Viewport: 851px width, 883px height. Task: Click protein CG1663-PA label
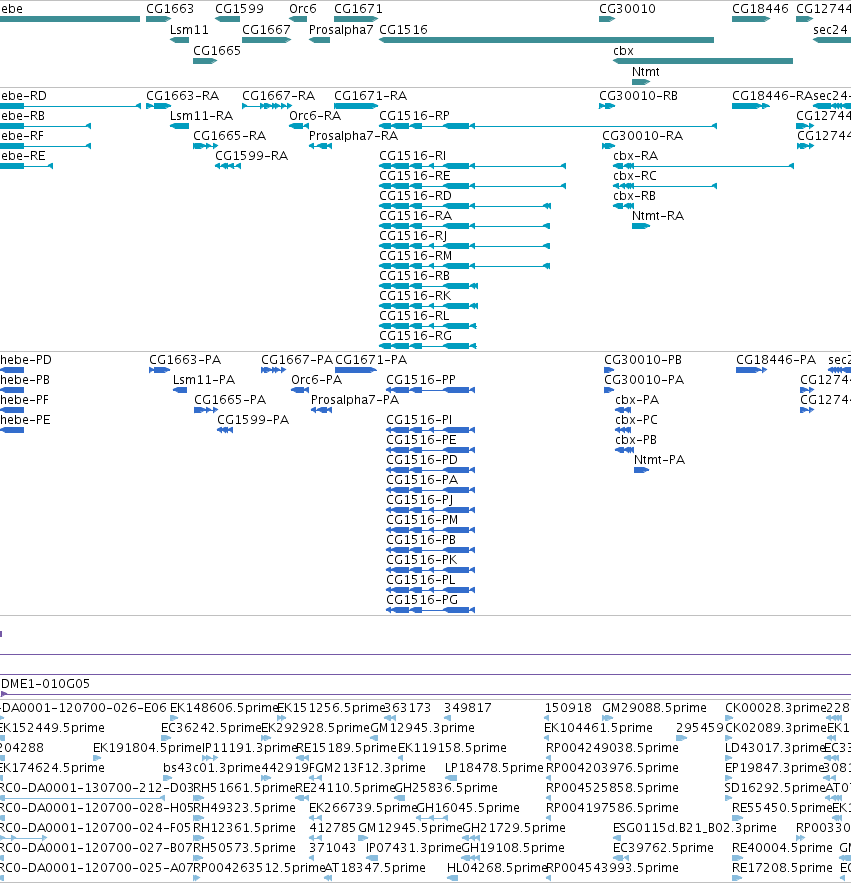pos(185,360)
